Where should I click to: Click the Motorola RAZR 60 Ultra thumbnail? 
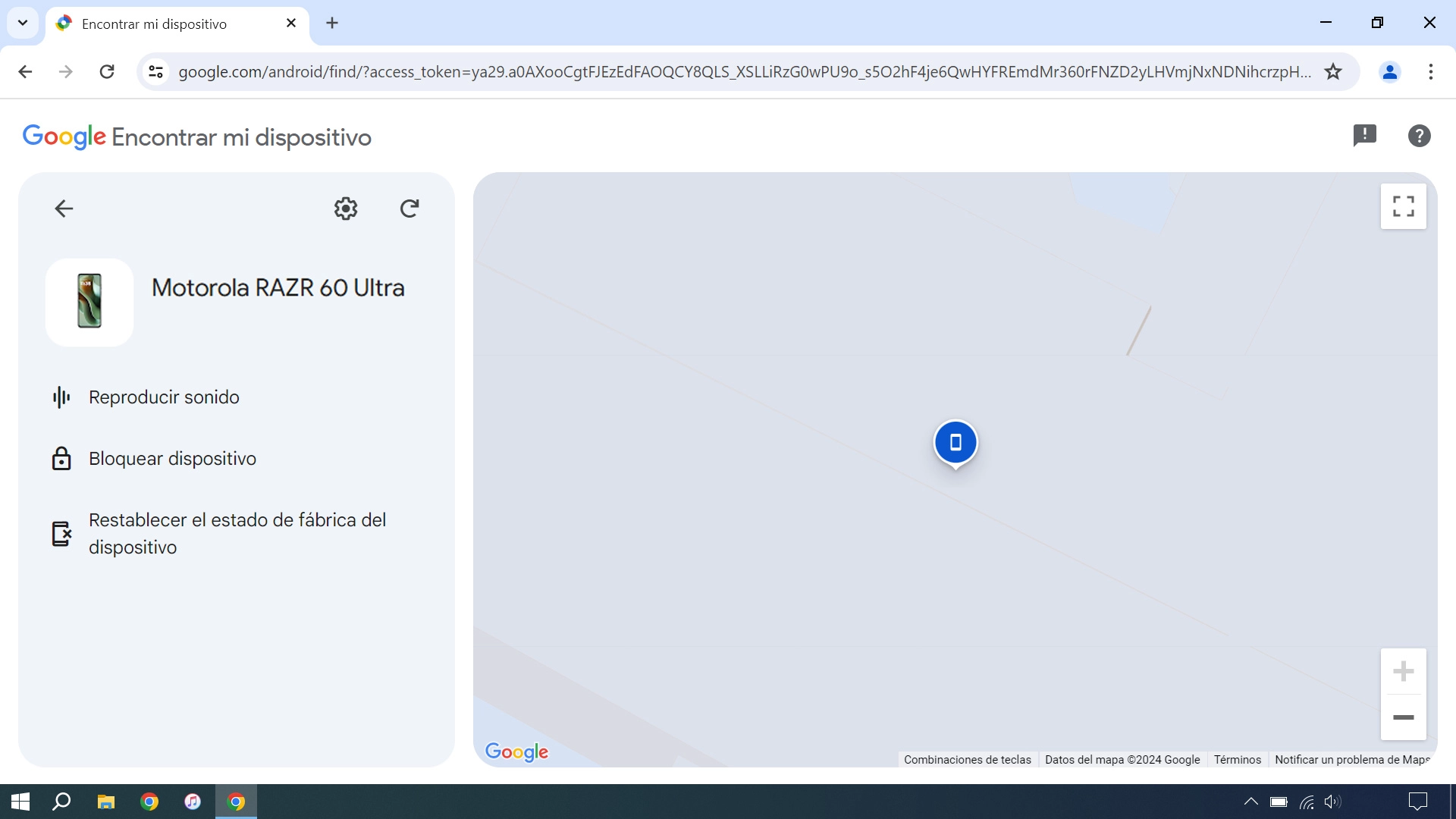pos(89,302)
